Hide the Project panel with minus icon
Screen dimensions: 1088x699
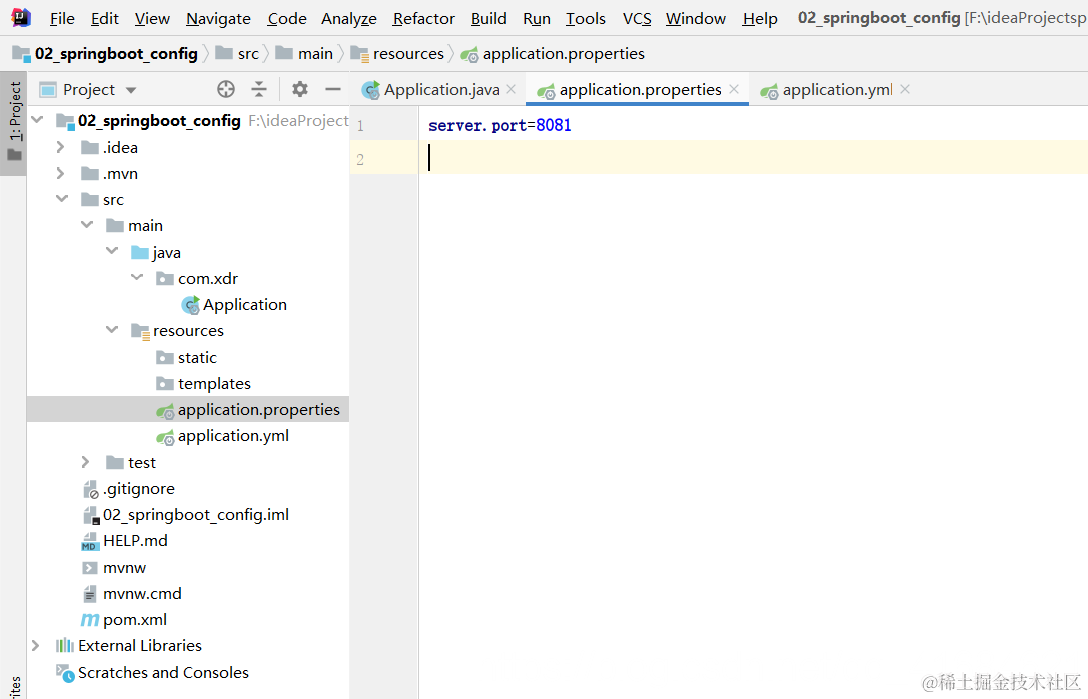click(333, 89)
